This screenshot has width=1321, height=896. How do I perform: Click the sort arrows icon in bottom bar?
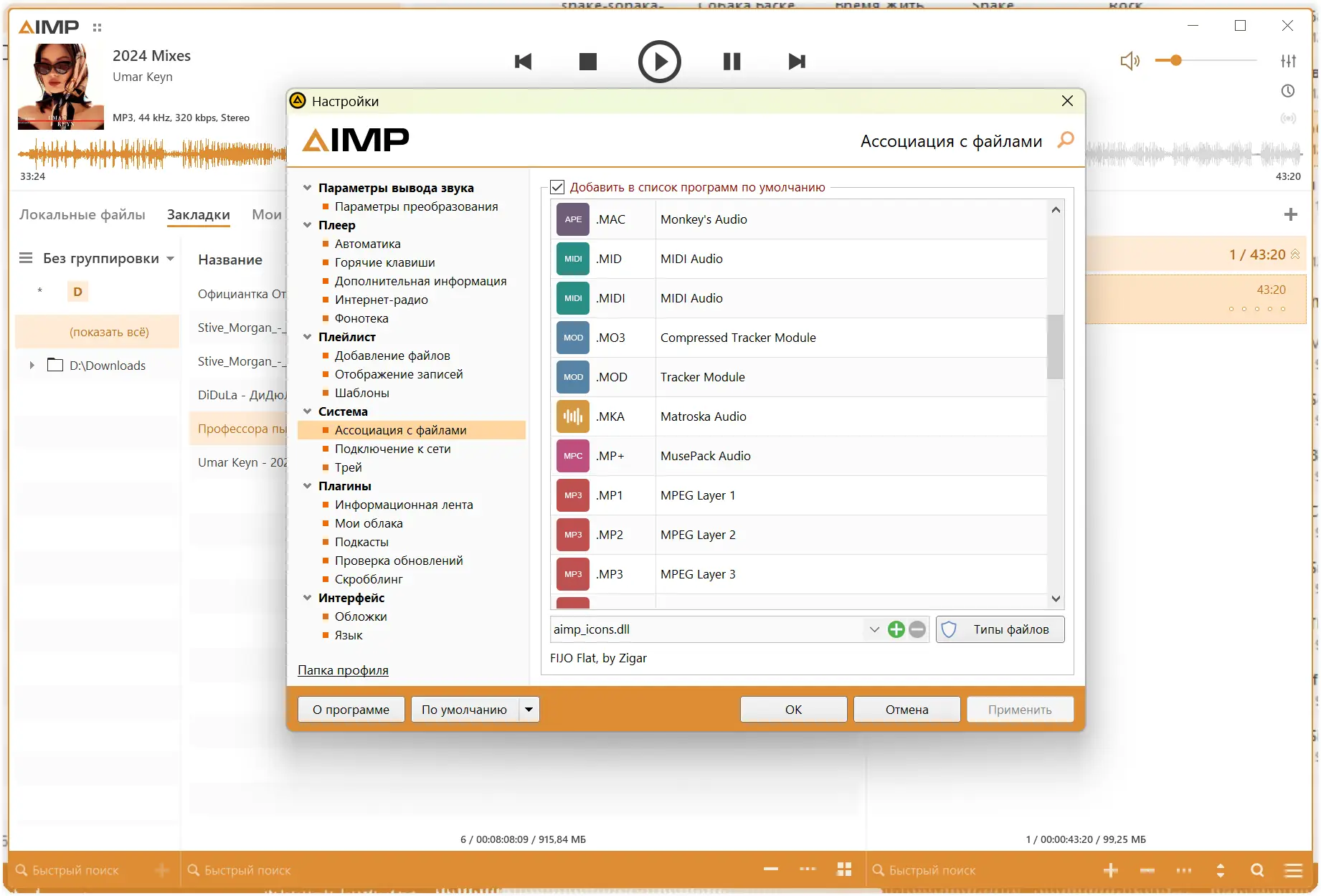[1221, 870]
